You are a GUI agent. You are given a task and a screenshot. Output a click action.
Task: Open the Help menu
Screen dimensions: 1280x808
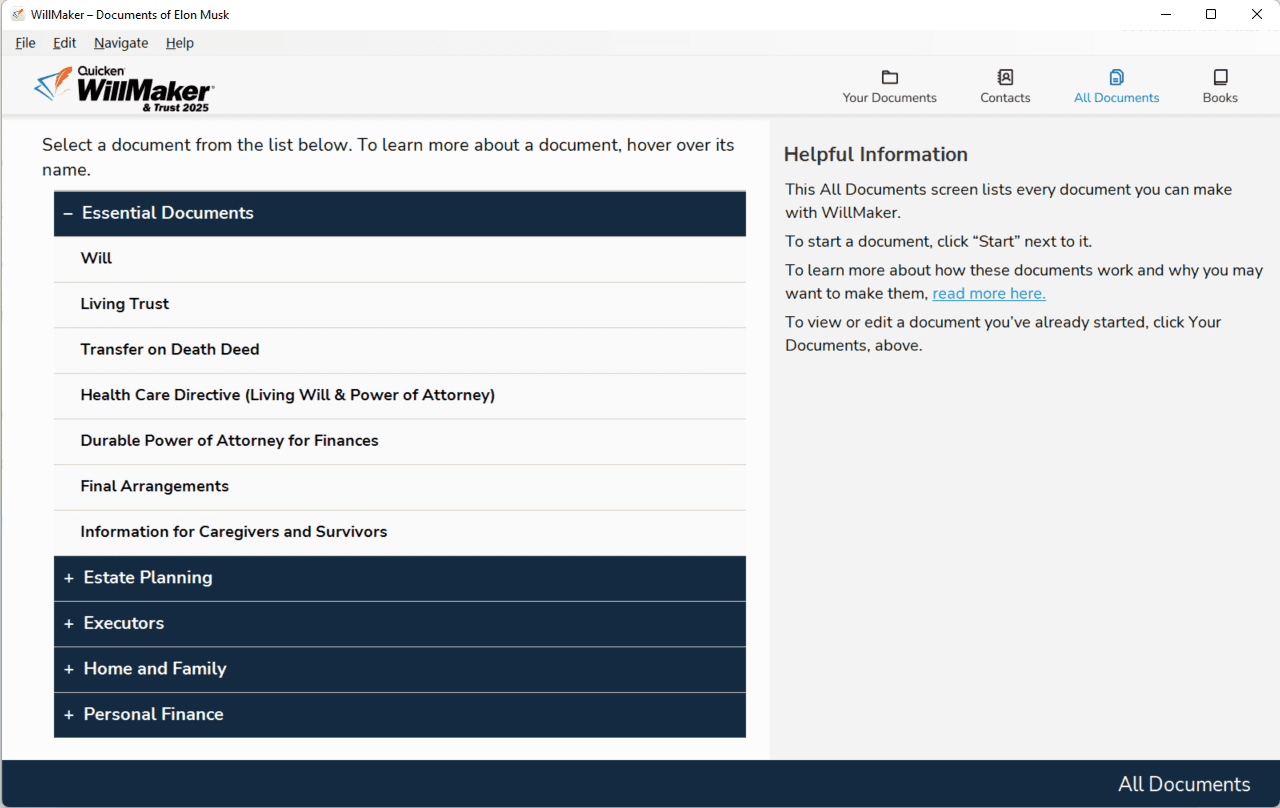180,43
